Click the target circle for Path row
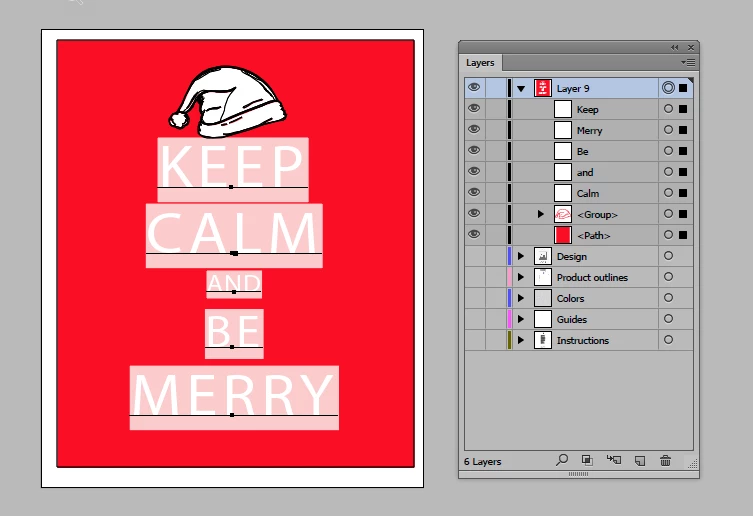The width and height of the screenshot is (753, 516). pyautogui.click(x=668, y=234)
